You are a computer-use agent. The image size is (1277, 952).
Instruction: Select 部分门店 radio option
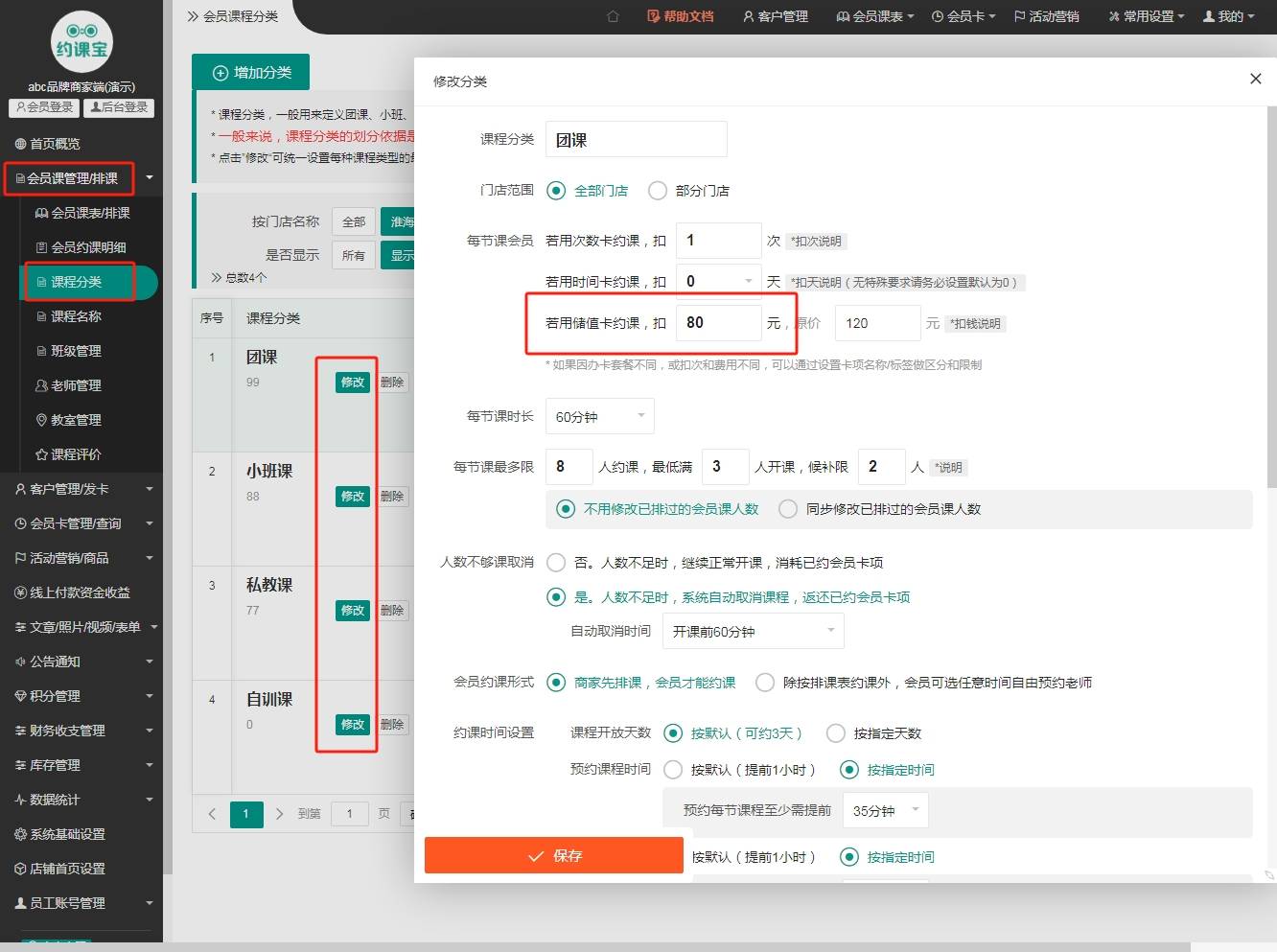click(x=689, y=191)
